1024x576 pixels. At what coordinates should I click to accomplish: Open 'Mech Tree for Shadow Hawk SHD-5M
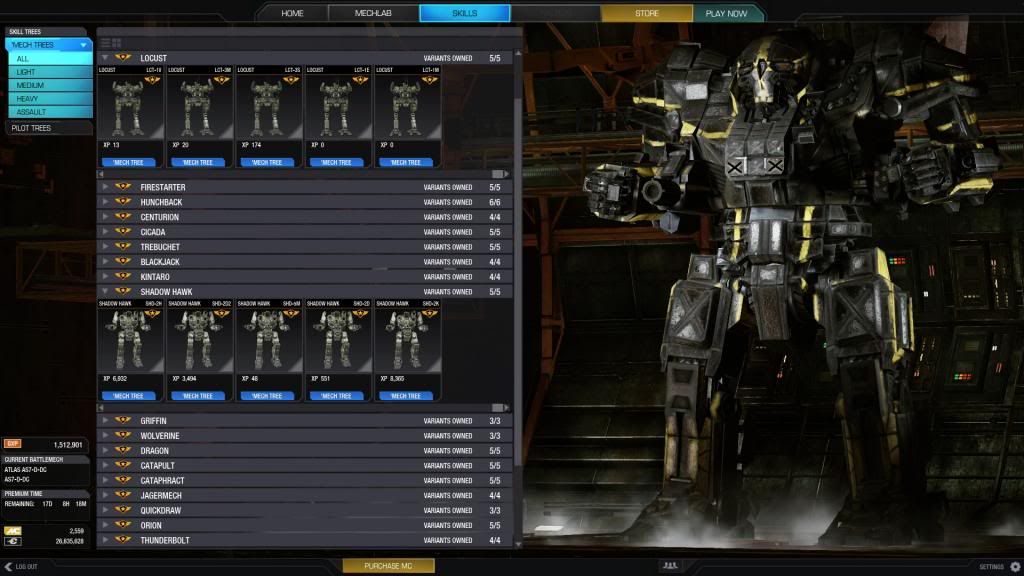267,396
